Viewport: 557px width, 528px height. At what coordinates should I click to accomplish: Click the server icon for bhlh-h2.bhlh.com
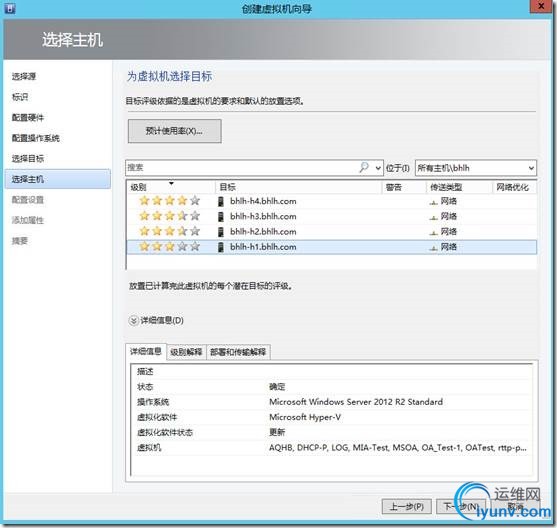[x=221, y=232]
